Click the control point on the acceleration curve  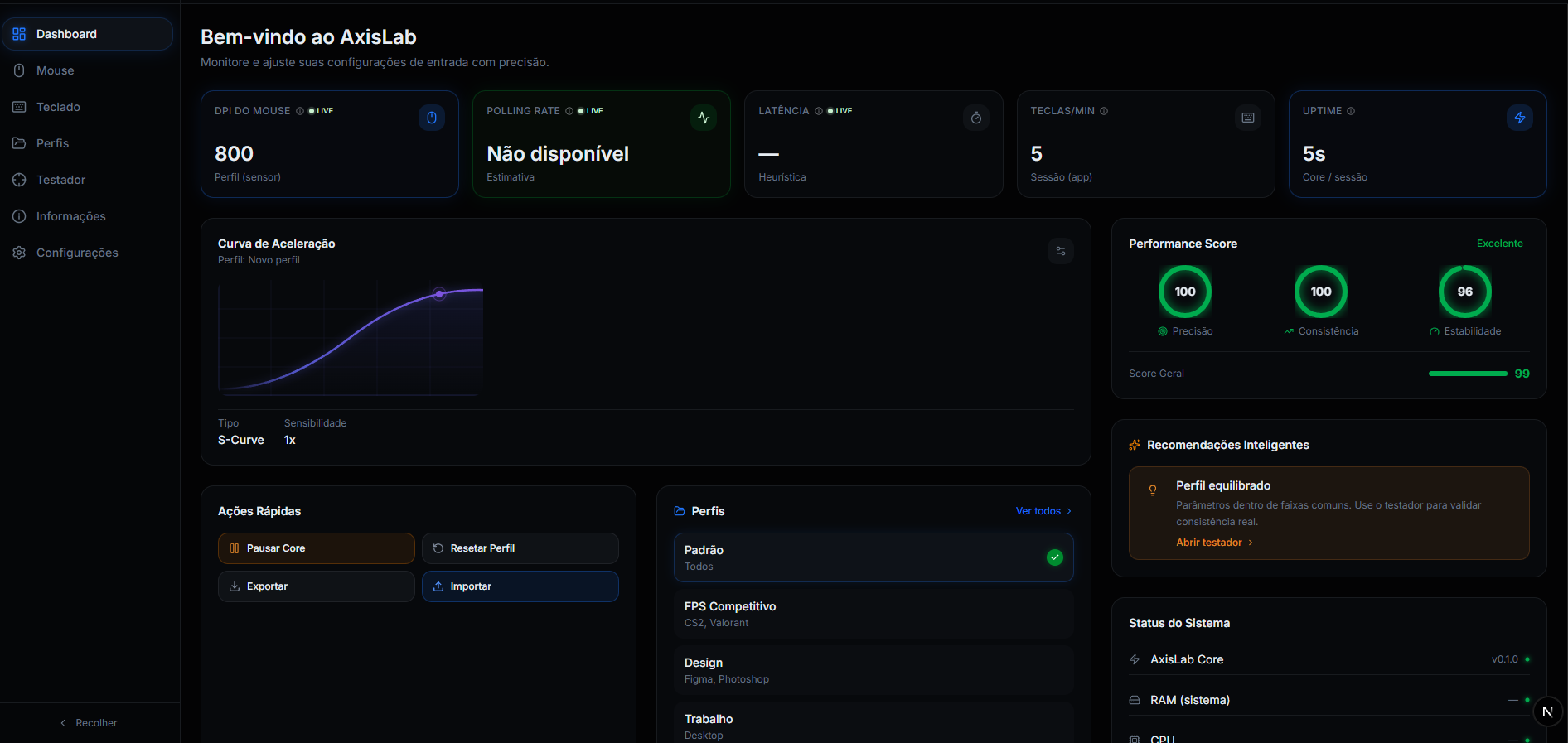point(439,294)
